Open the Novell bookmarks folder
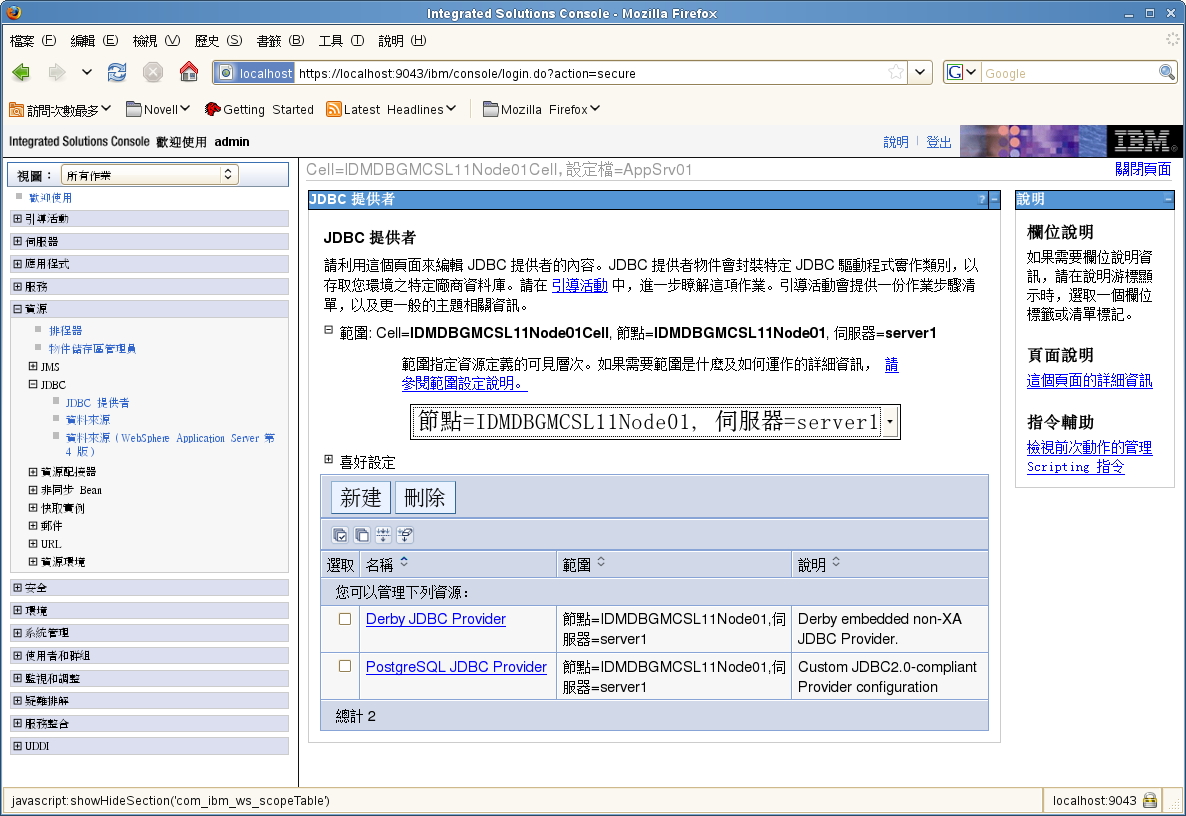This screenshot has height=816, width=1186. coord(157,110)
